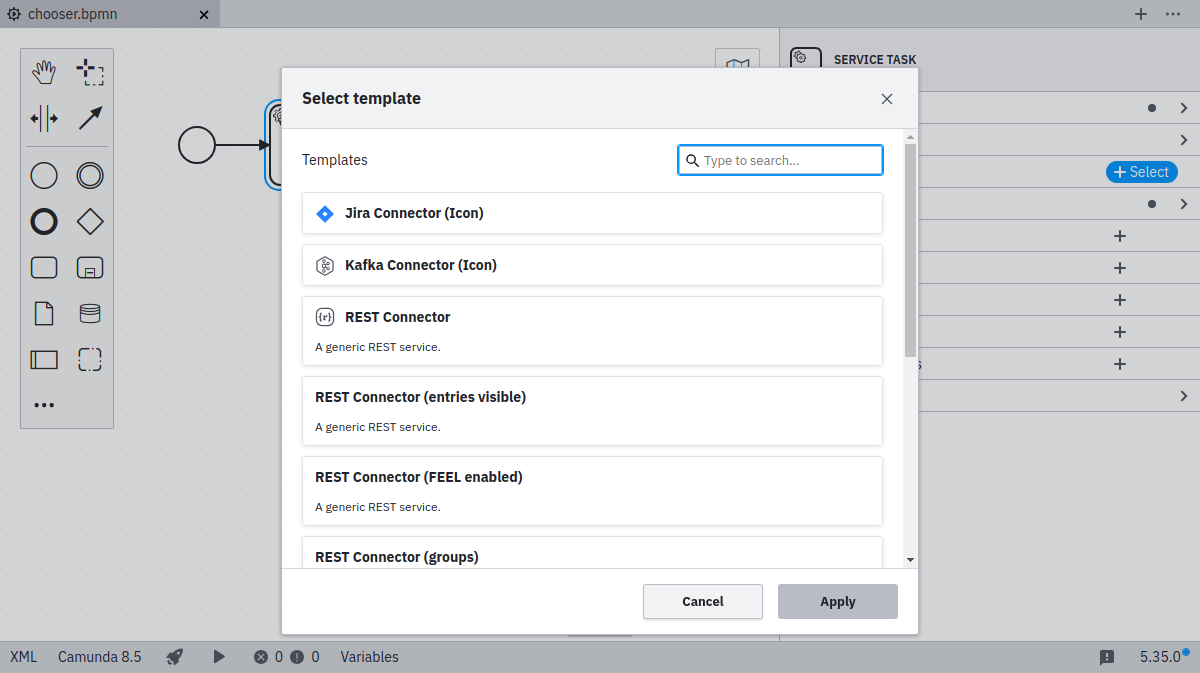Select the create gateway diamond tool

click(90, 221)
